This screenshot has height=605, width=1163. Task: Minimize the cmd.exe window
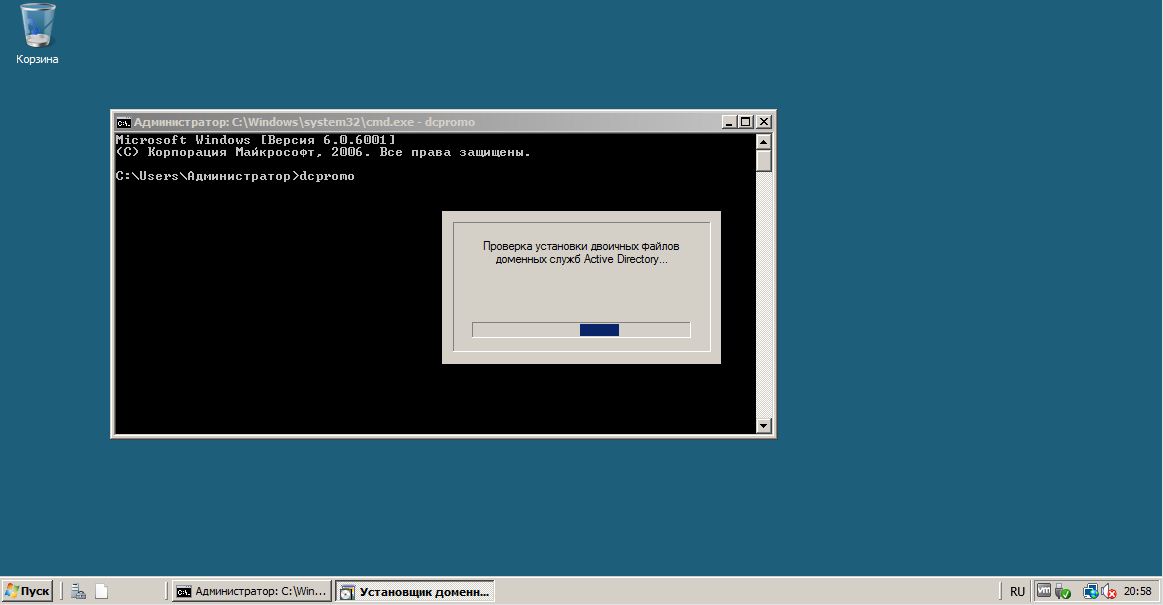(728, 122)
